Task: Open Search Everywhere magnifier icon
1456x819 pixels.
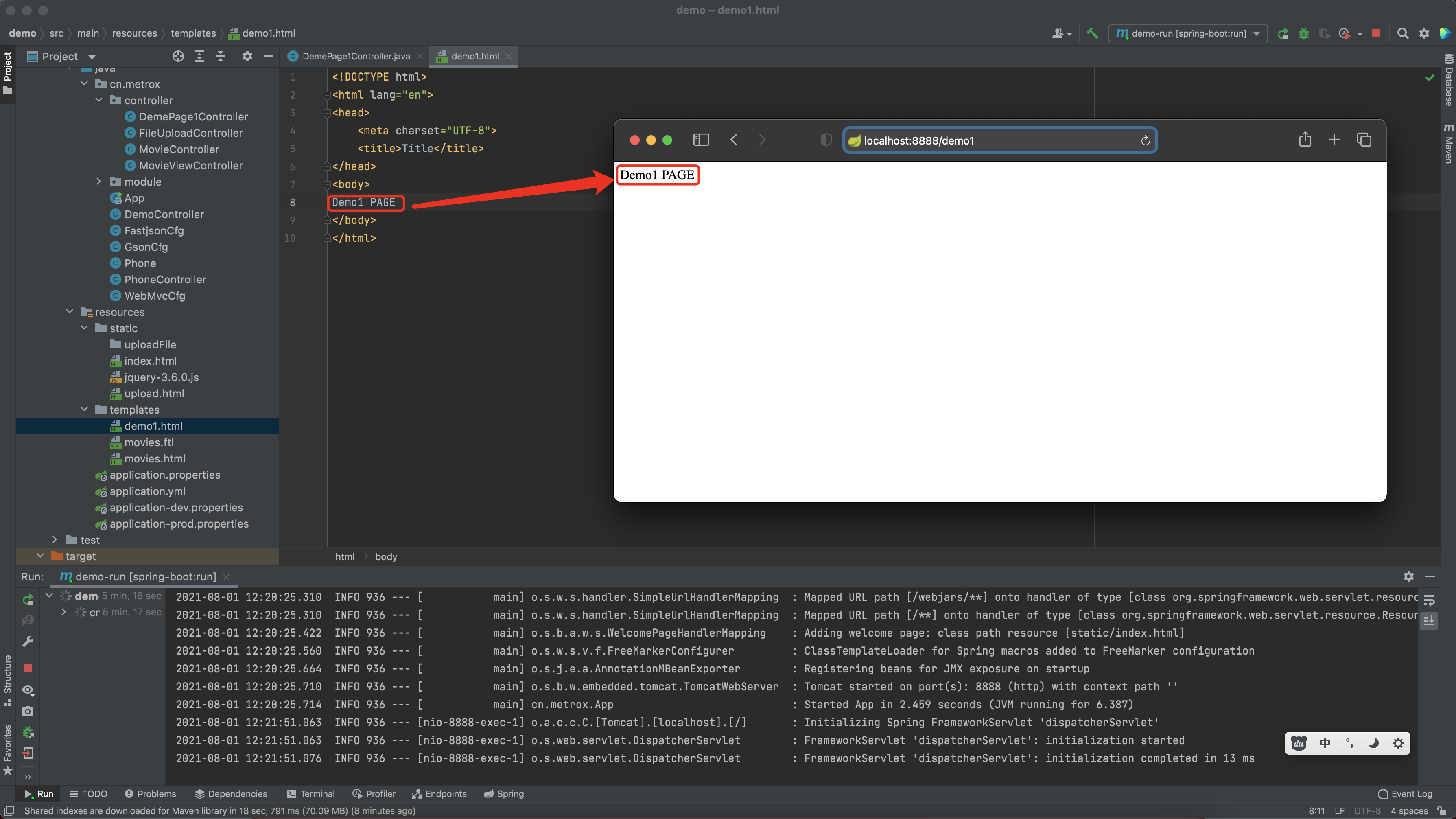Action: coord(1402,33)
